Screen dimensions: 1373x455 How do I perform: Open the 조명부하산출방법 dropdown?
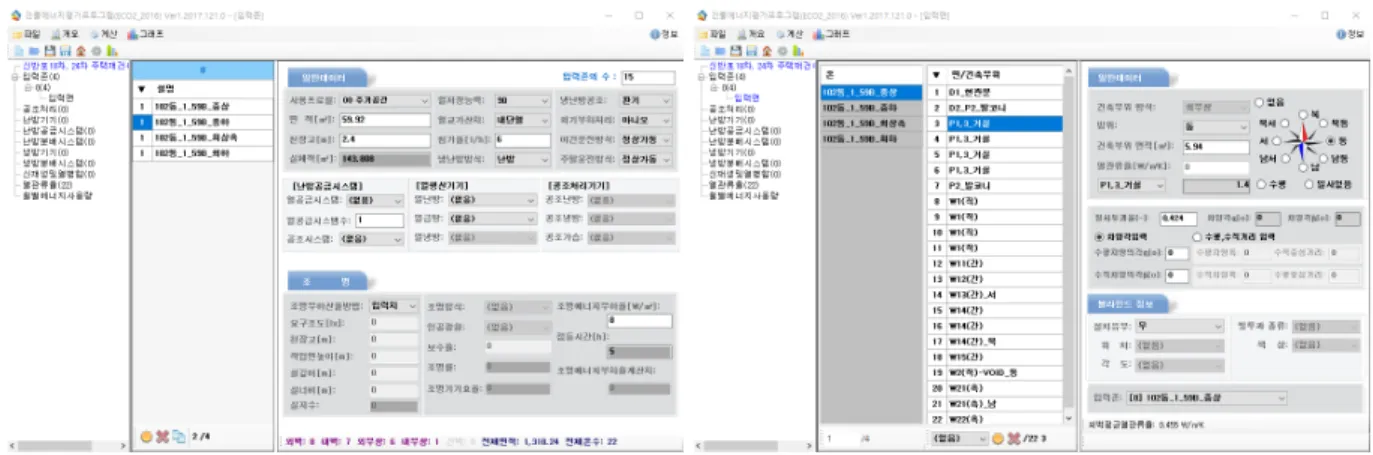coord(392,306)
